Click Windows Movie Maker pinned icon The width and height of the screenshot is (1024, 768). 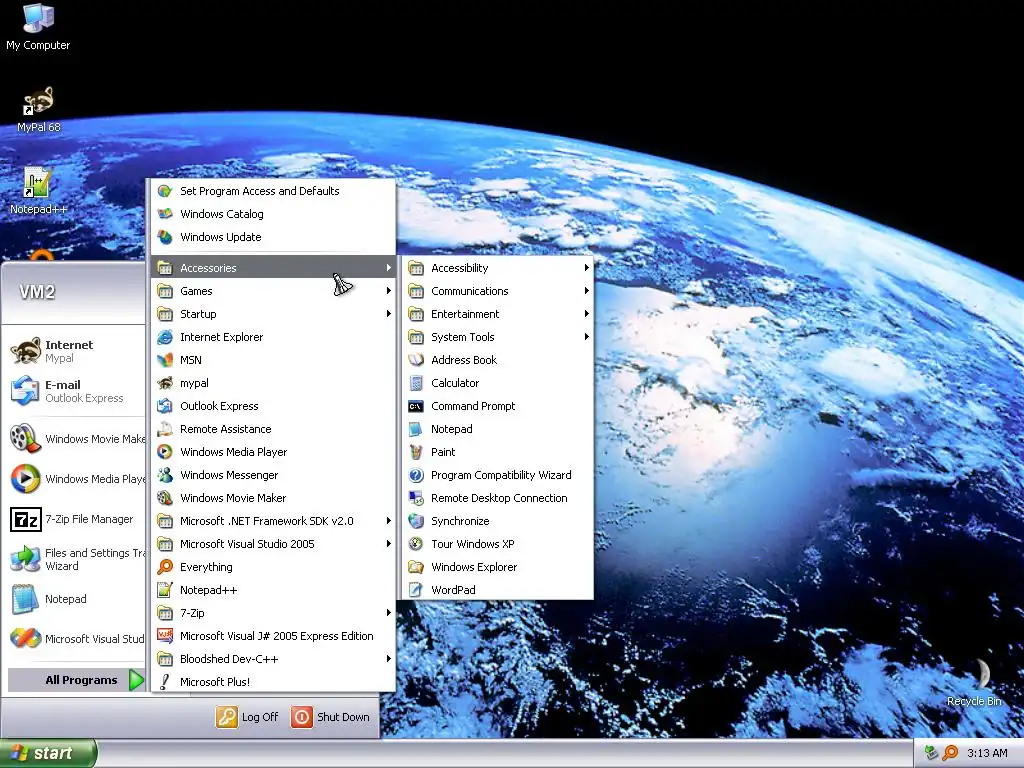pyautogui.click(x=25, y=438)
